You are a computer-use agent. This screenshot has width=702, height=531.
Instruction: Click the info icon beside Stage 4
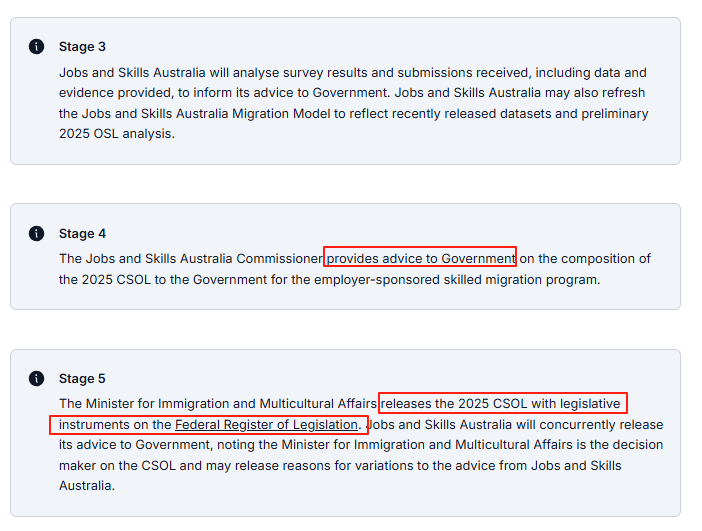tap(36, 233)
